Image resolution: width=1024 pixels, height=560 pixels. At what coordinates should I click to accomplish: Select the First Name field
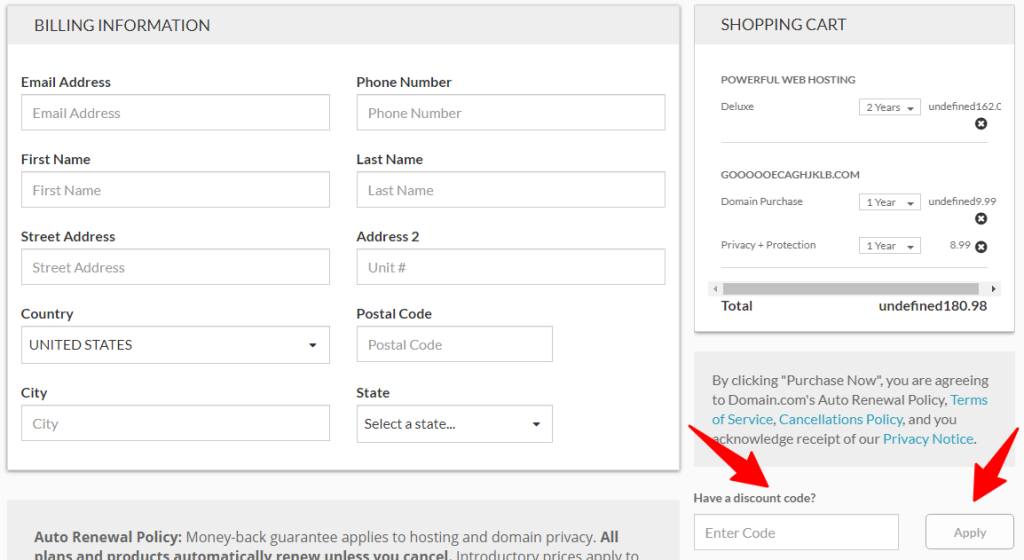click(175, 190)
